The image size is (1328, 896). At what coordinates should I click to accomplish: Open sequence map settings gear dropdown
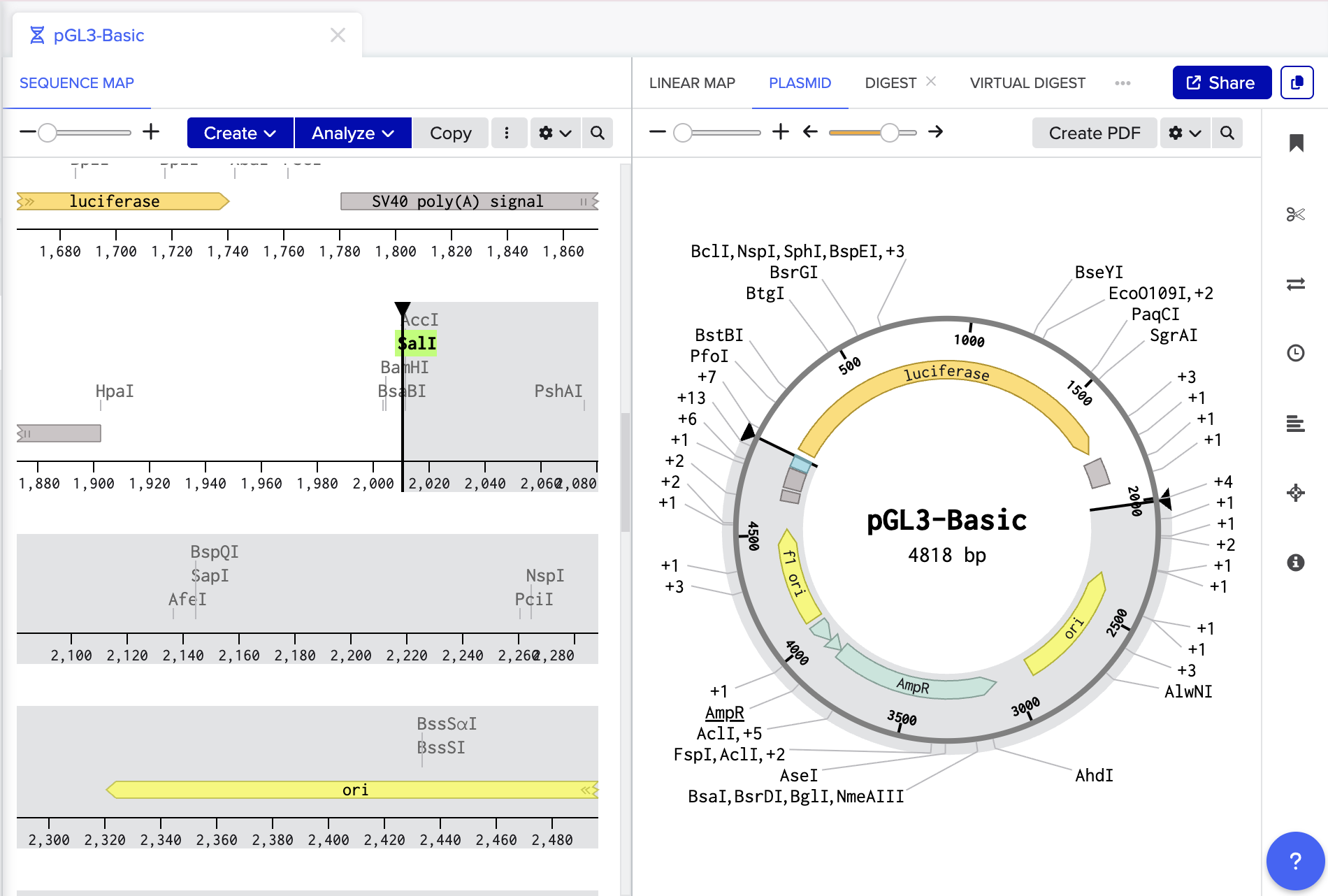pos(556,133)
